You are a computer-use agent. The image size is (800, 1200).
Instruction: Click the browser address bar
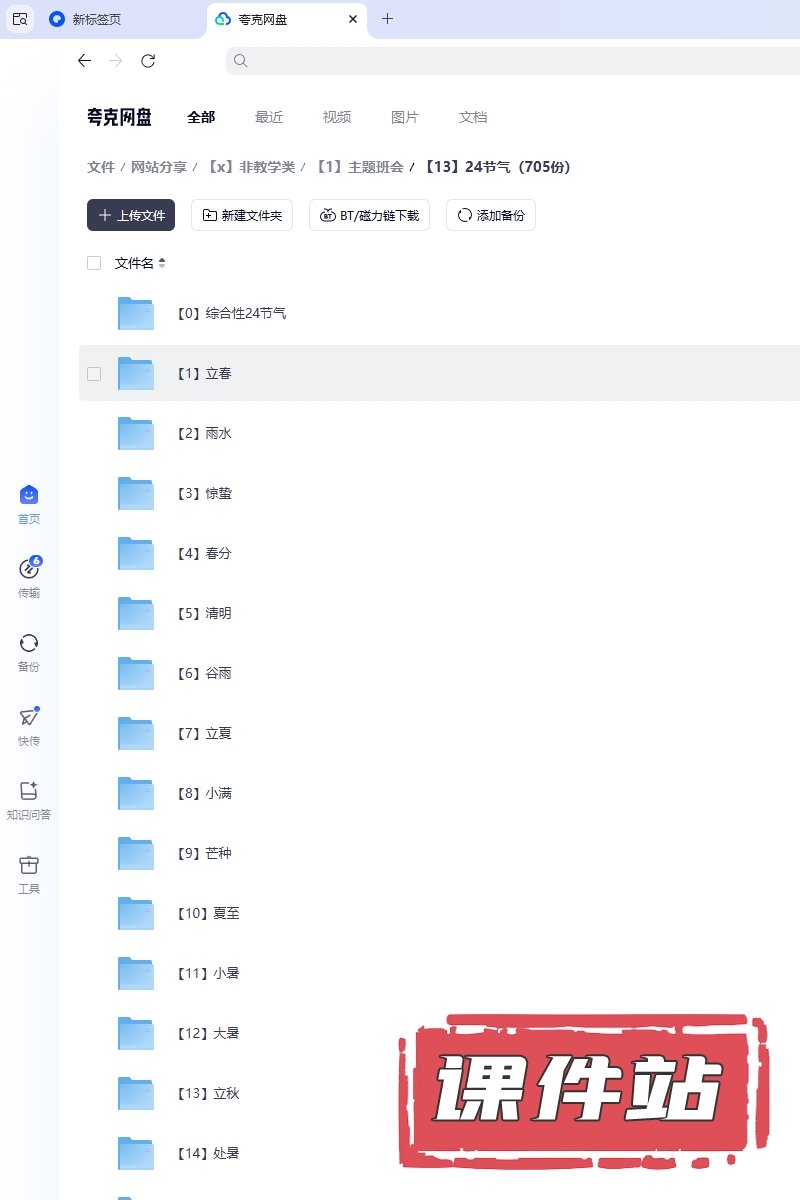[x=500, y=61]
